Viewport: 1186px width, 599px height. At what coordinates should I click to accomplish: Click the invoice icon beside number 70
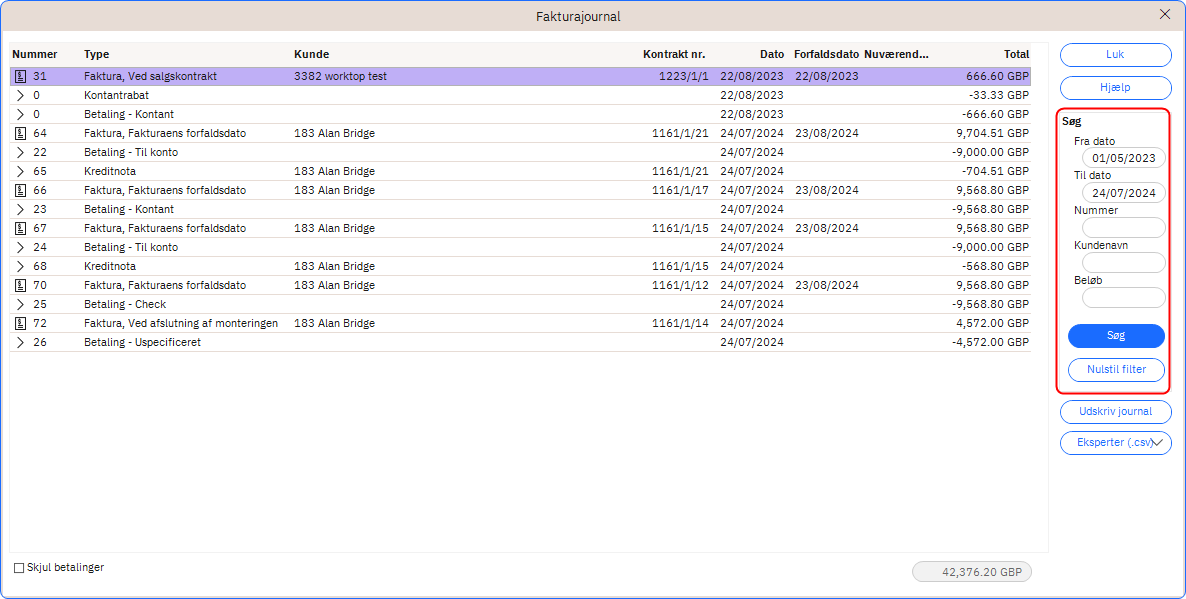[x=20, y=285]
